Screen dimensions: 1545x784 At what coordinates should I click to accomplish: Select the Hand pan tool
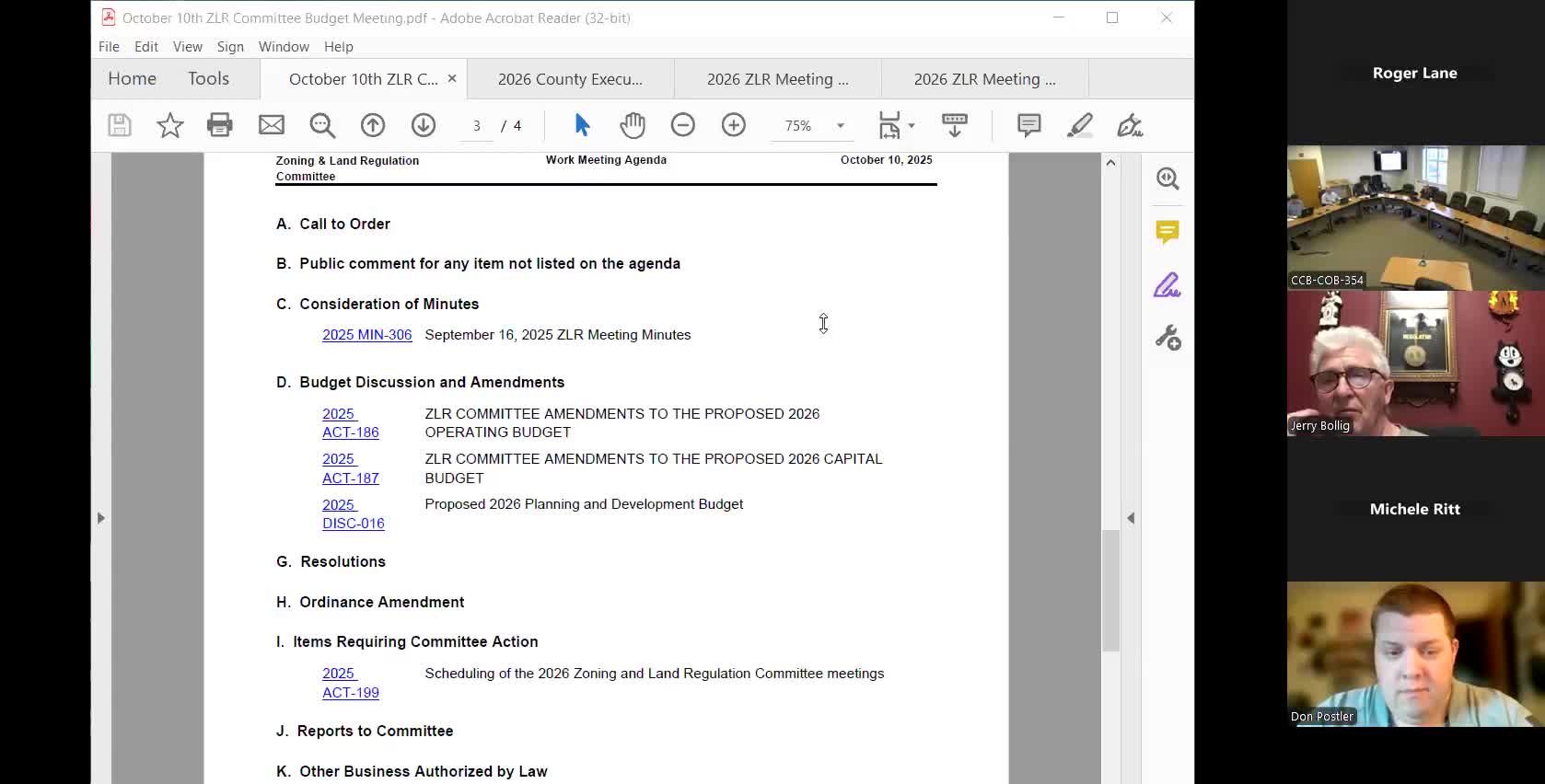click(x=633, y=125)
